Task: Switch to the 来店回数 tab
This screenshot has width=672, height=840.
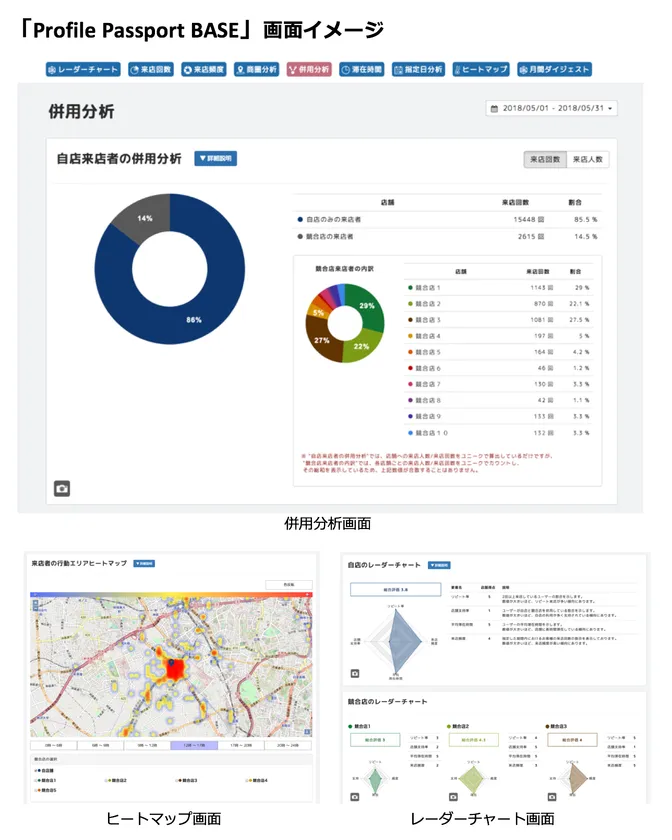Action: [x=151, y=70]
